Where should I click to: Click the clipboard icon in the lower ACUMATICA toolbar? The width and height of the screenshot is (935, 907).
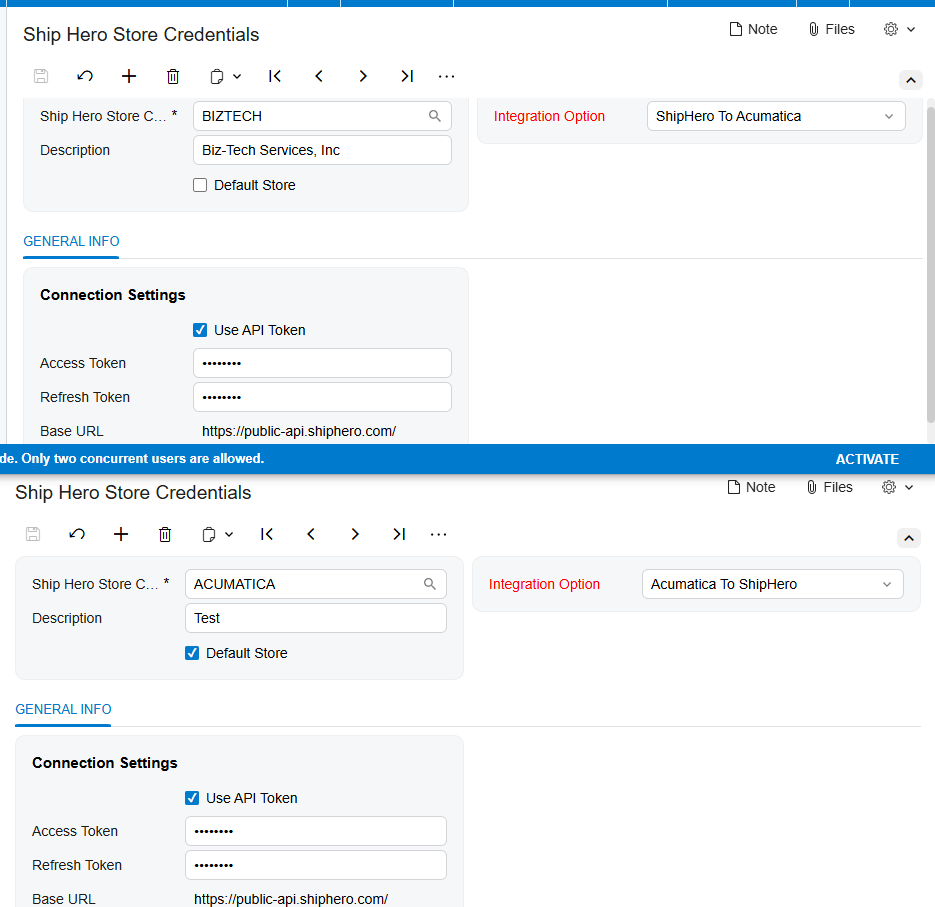tap(209, 534)
